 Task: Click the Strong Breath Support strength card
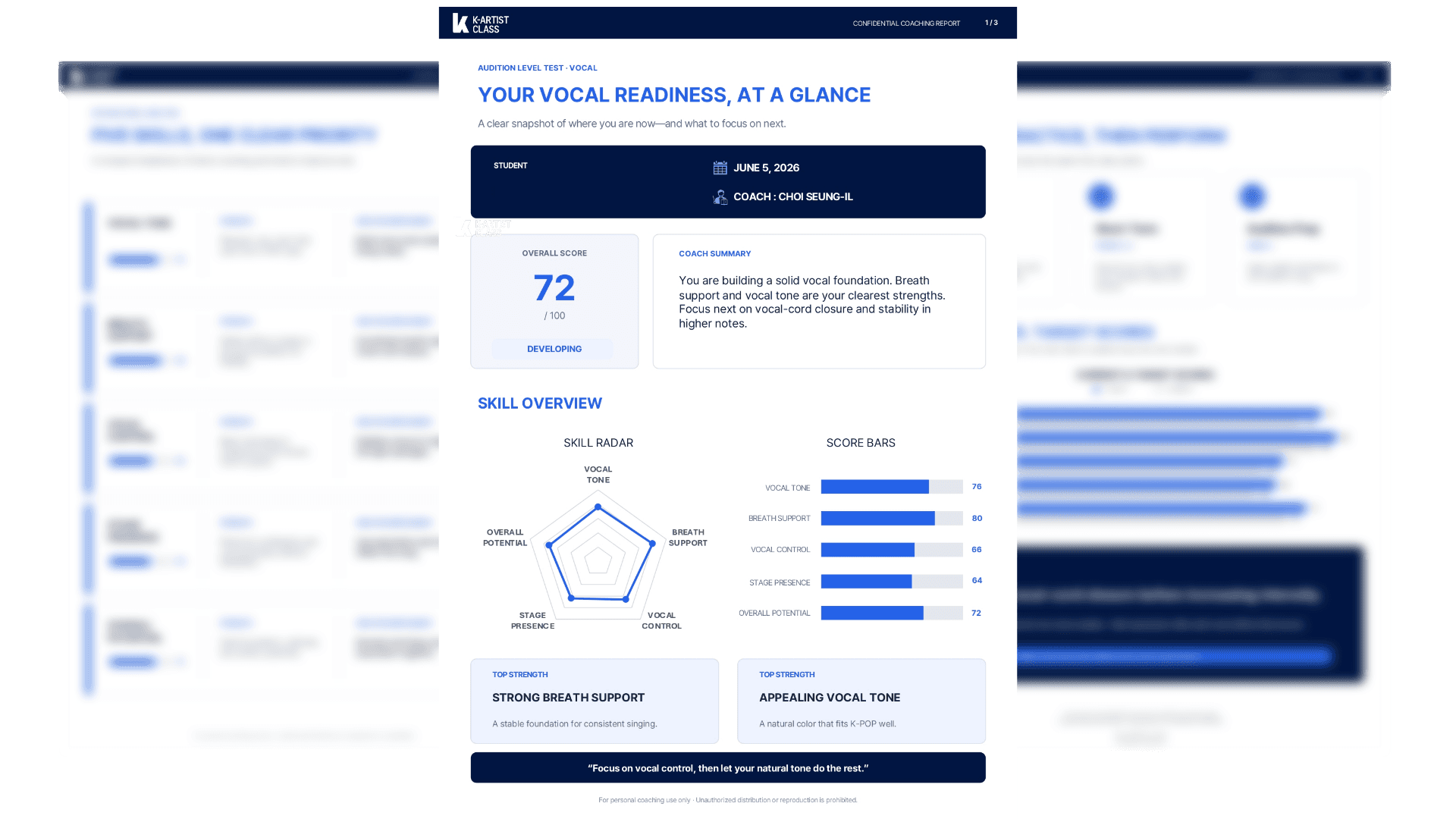(595, 701)
